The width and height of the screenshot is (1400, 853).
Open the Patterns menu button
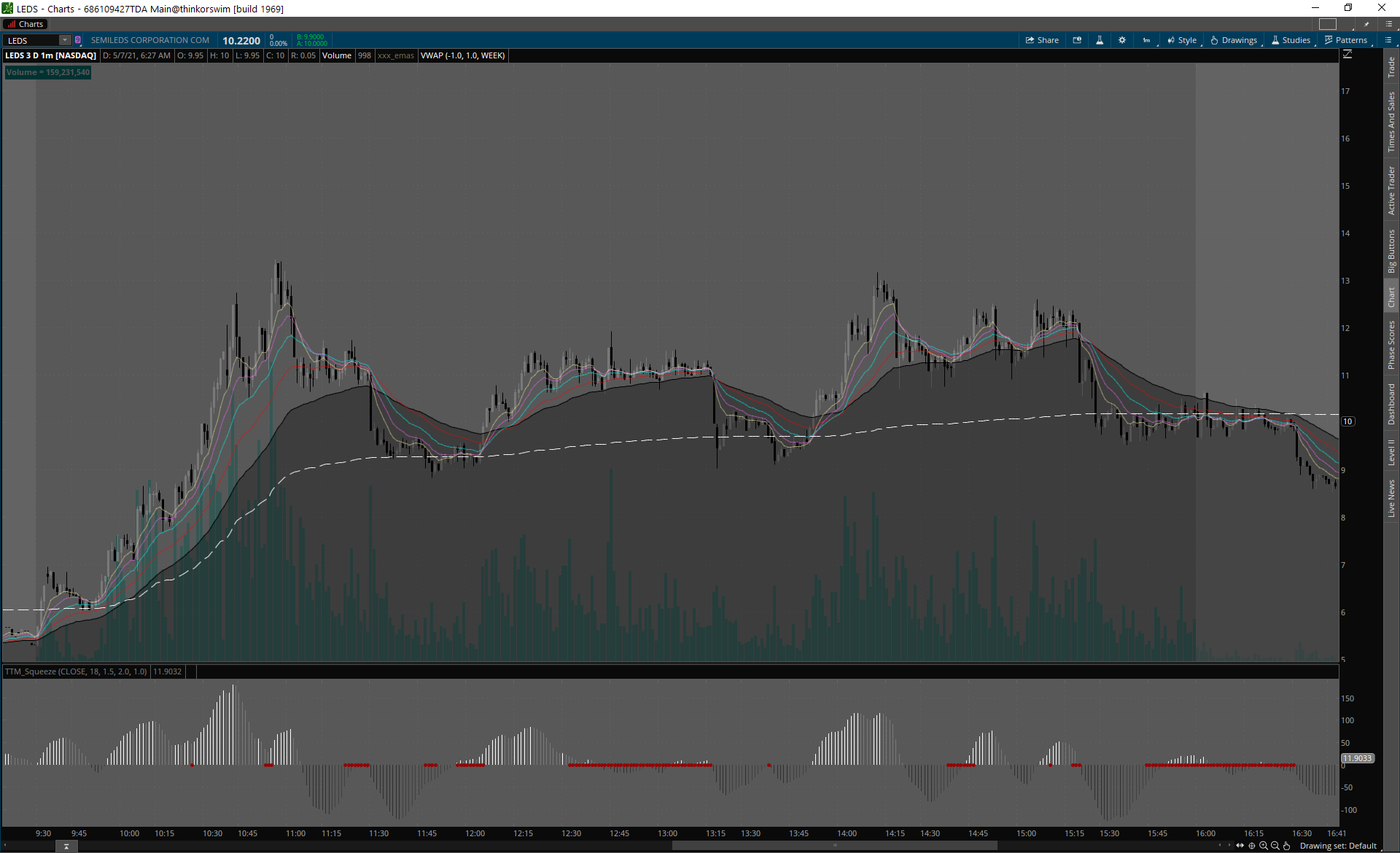pyautogui.click(x=1346, y=40)
